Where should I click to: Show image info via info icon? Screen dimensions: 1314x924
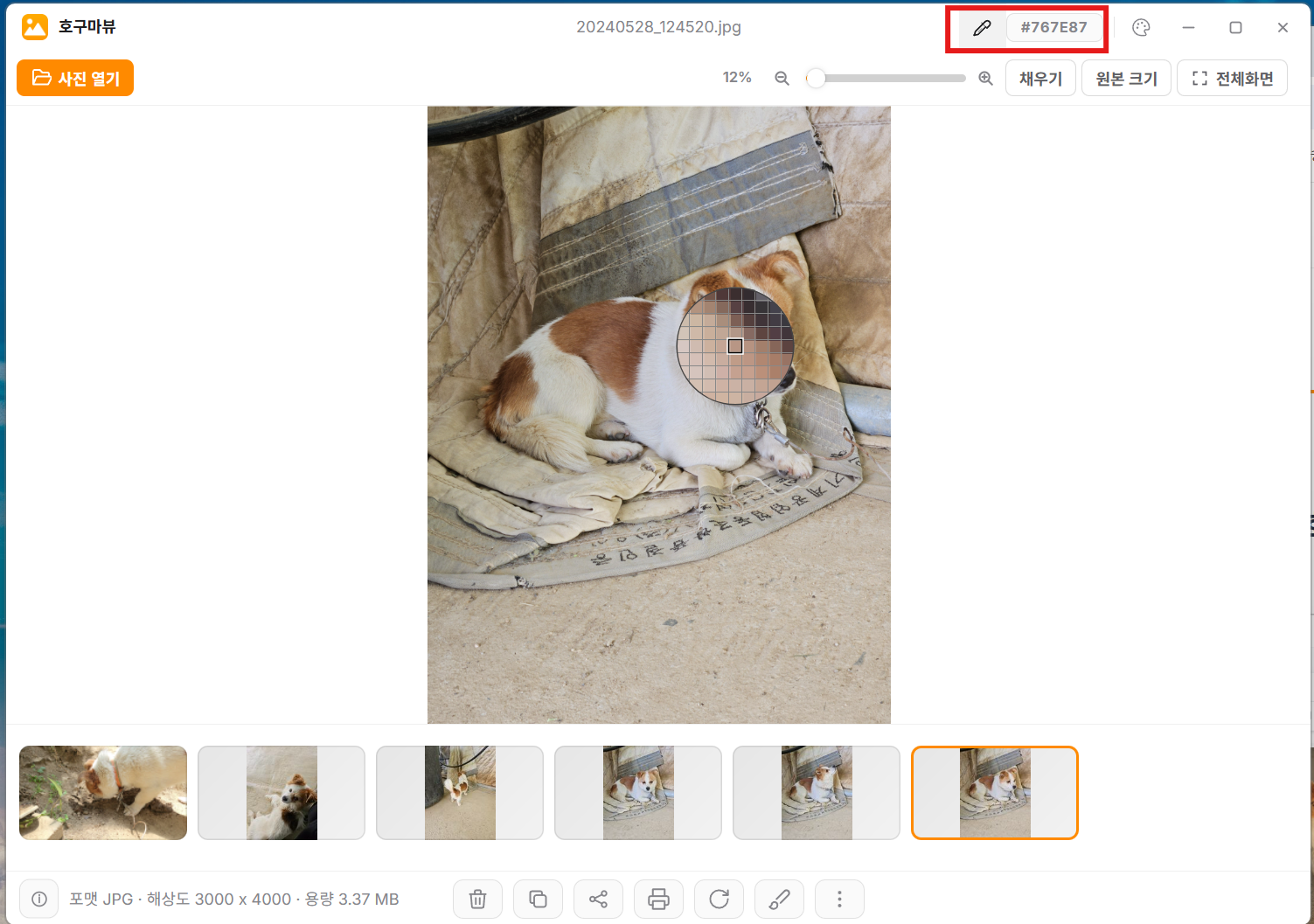point(39,899)
